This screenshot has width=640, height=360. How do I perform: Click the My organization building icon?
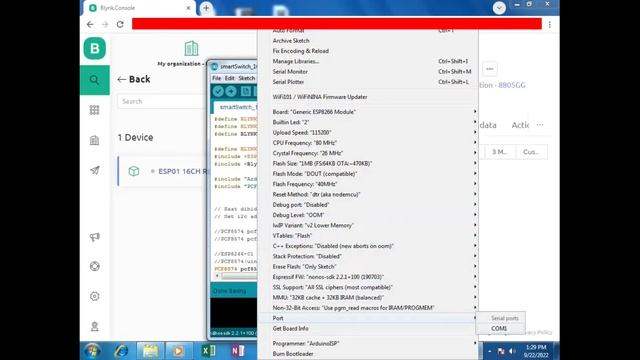pos(191,48)
